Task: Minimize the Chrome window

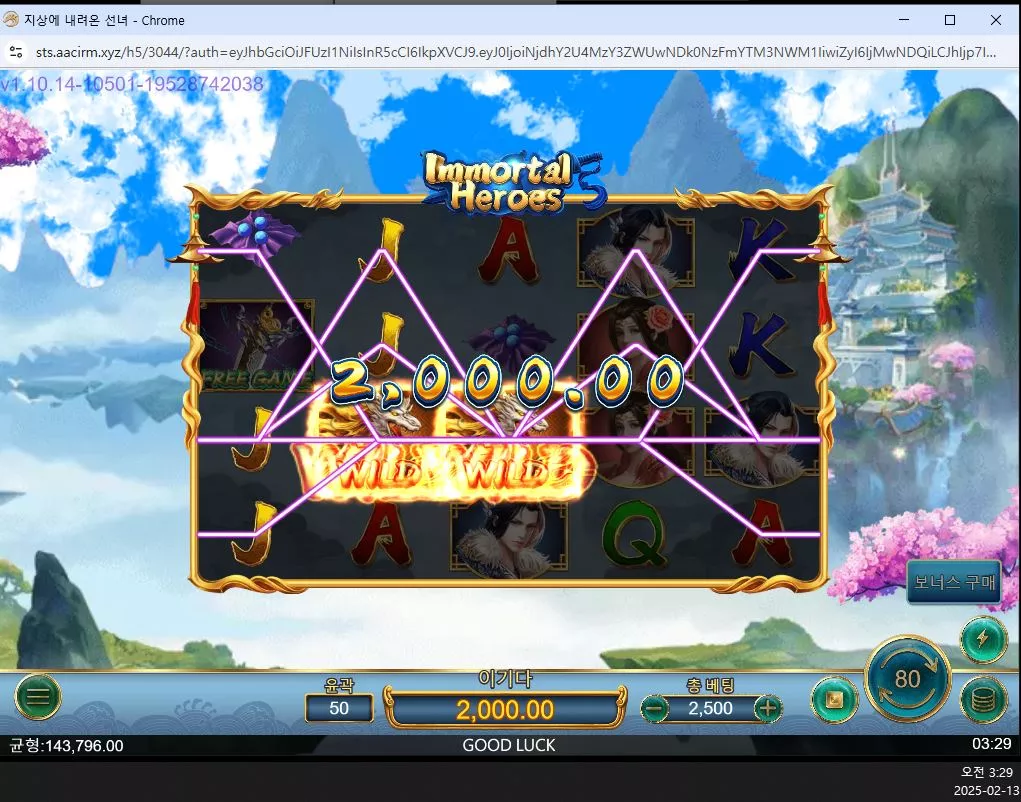Action: [904, 20]
